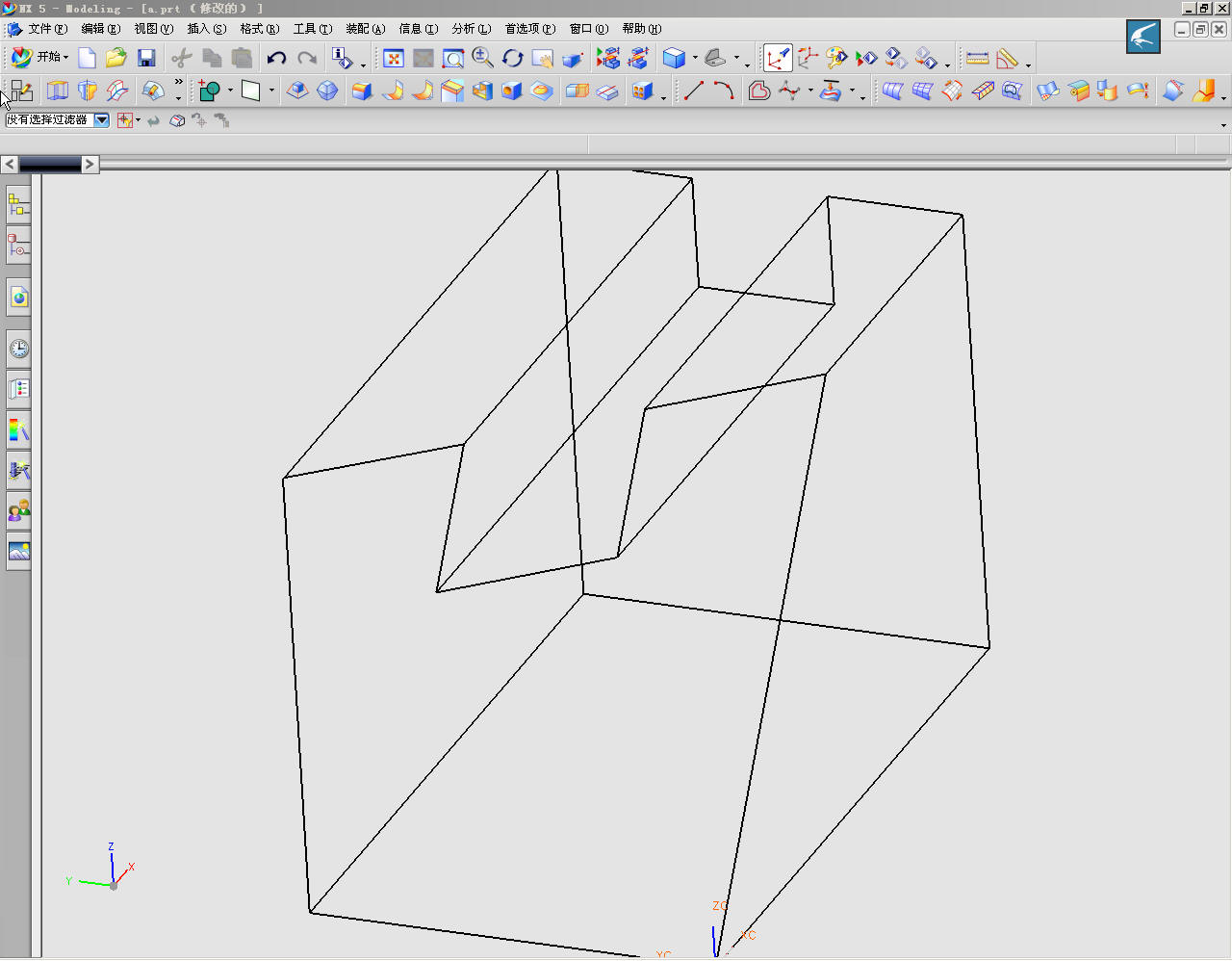The height and width of the screenshot is (961, 1232).
Task: Select the straight Line curve tool
Action: (693, 91)
